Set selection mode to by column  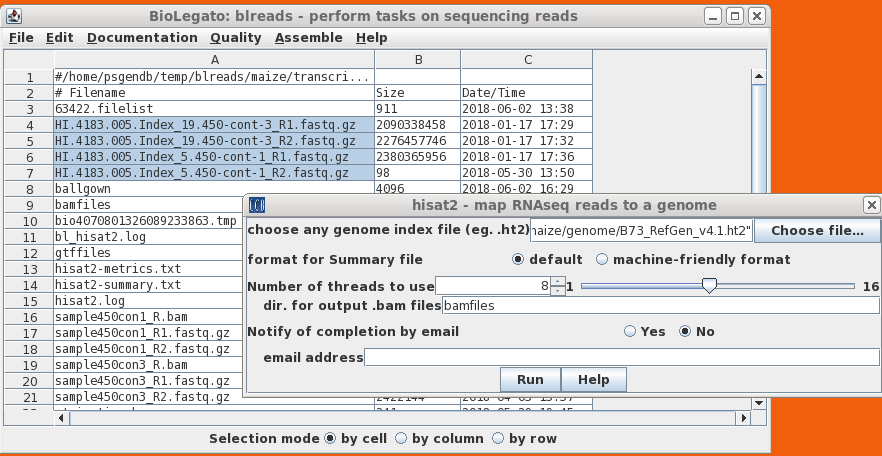(x=401, y=439)
